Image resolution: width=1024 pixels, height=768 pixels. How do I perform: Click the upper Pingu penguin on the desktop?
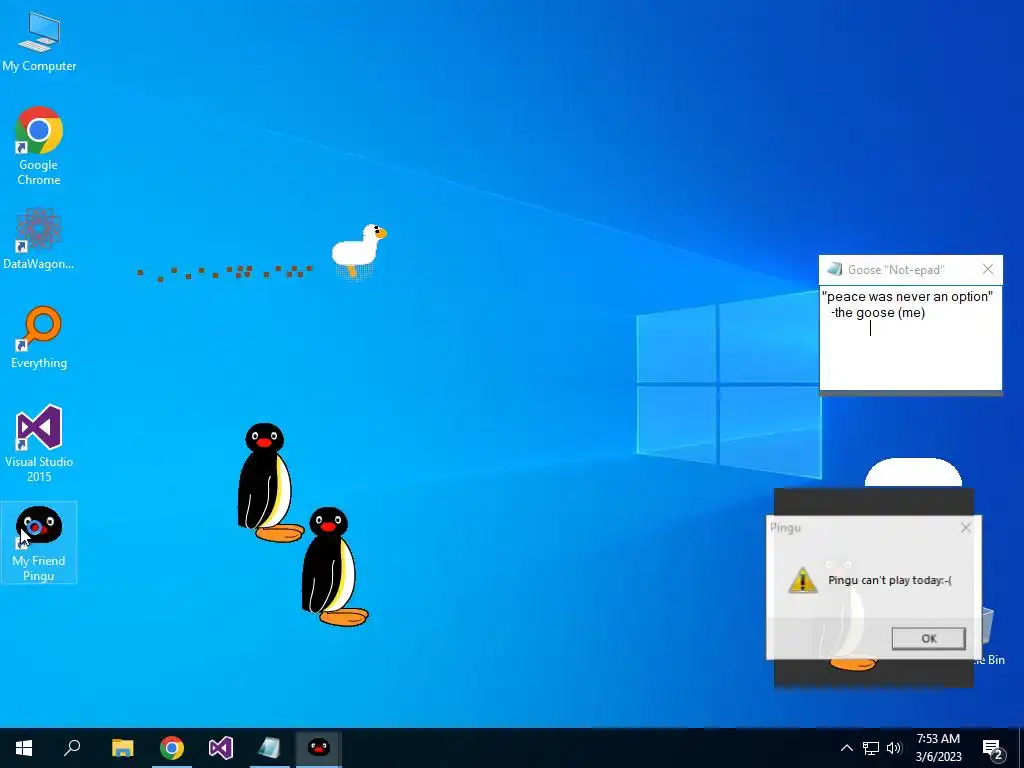268,483
